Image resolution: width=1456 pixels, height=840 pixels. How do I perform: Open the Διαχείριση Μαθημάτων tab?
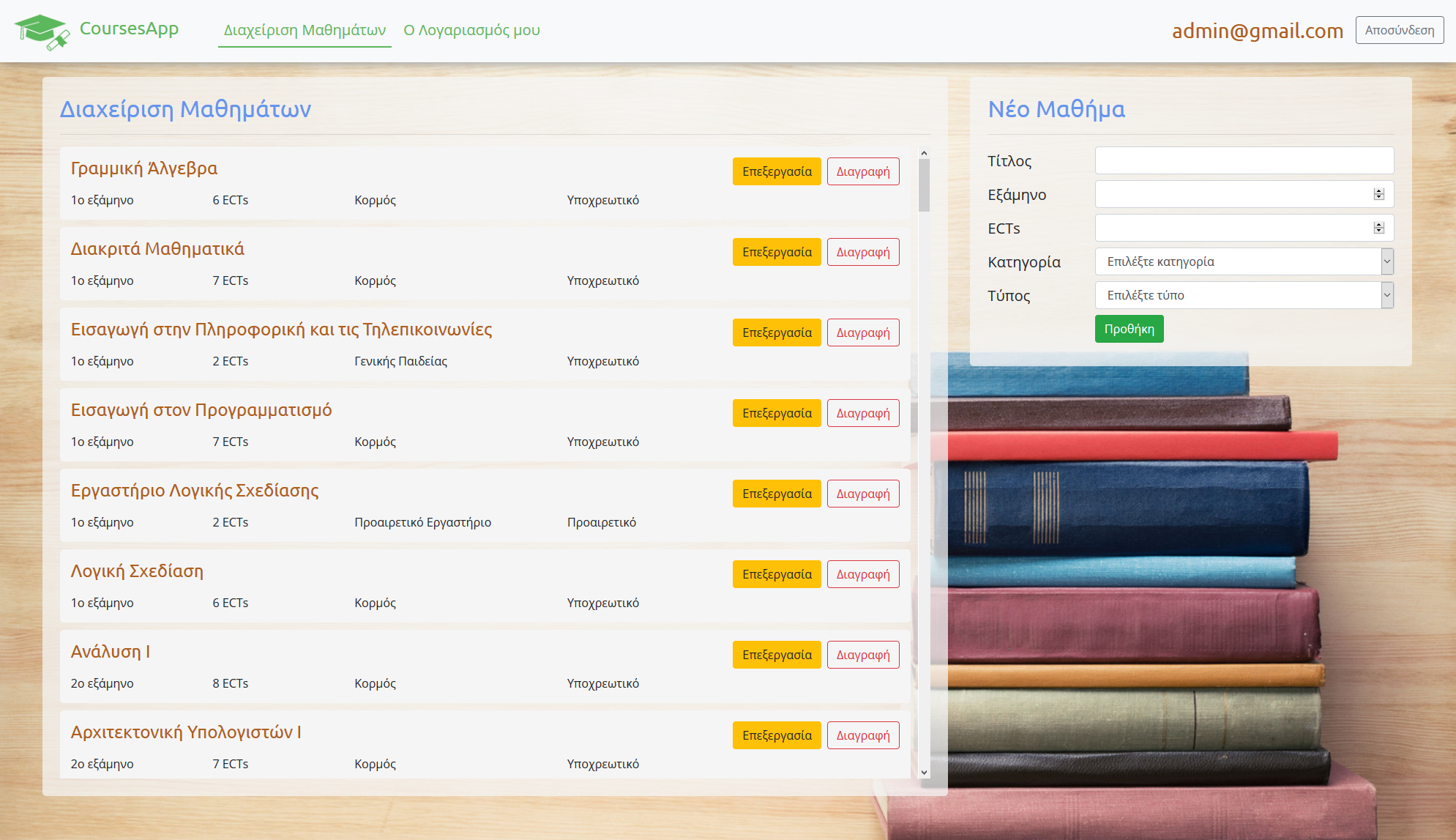tap(305, 30)
